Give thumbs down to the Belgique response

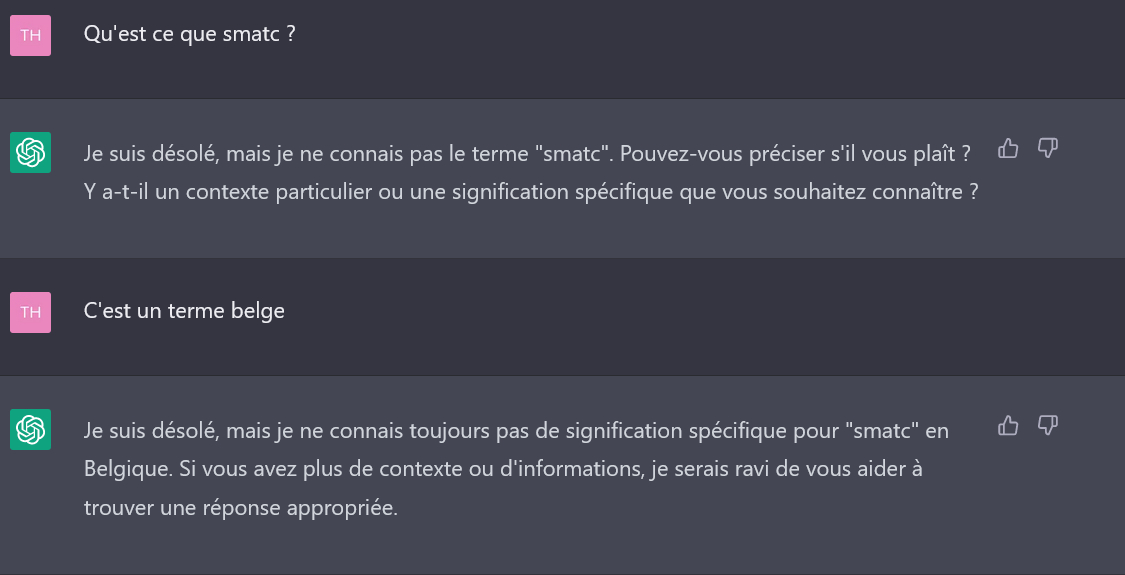pos(1047,426)
